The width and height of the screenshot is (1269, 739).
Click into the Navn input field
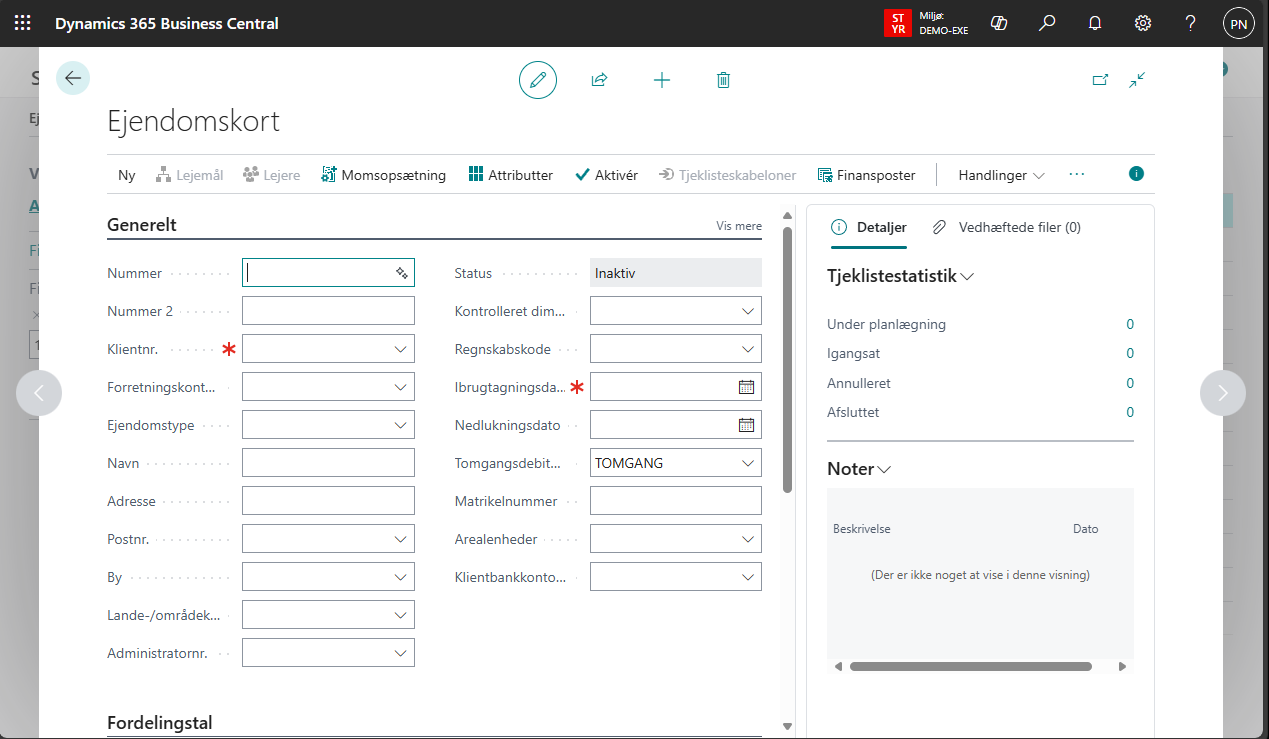328,463
